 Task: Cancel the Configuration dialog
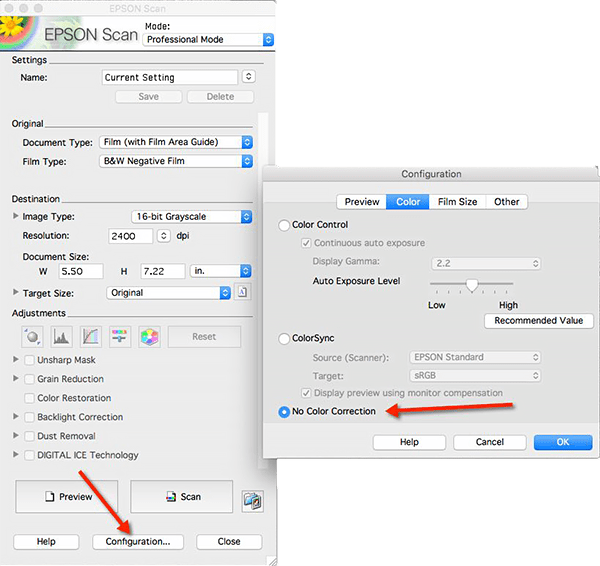(x=490, y=442)
